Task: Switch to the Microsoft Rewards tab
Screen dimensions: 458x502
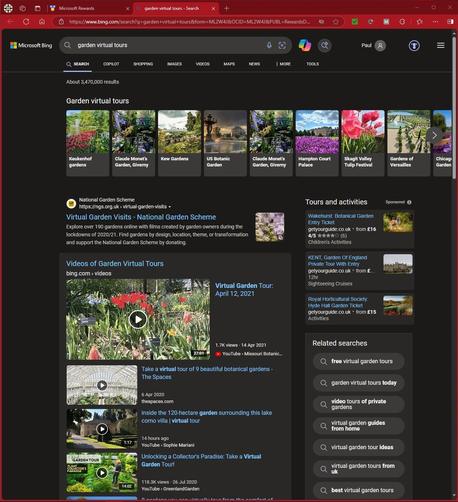Action: 89,8
